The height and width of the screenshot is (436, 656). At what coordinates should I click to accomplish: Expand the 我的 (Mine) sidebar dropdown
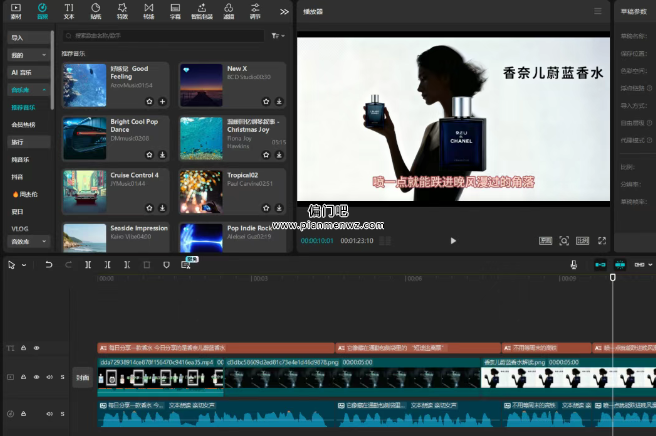pyautogui.click(x=45, y=54)
